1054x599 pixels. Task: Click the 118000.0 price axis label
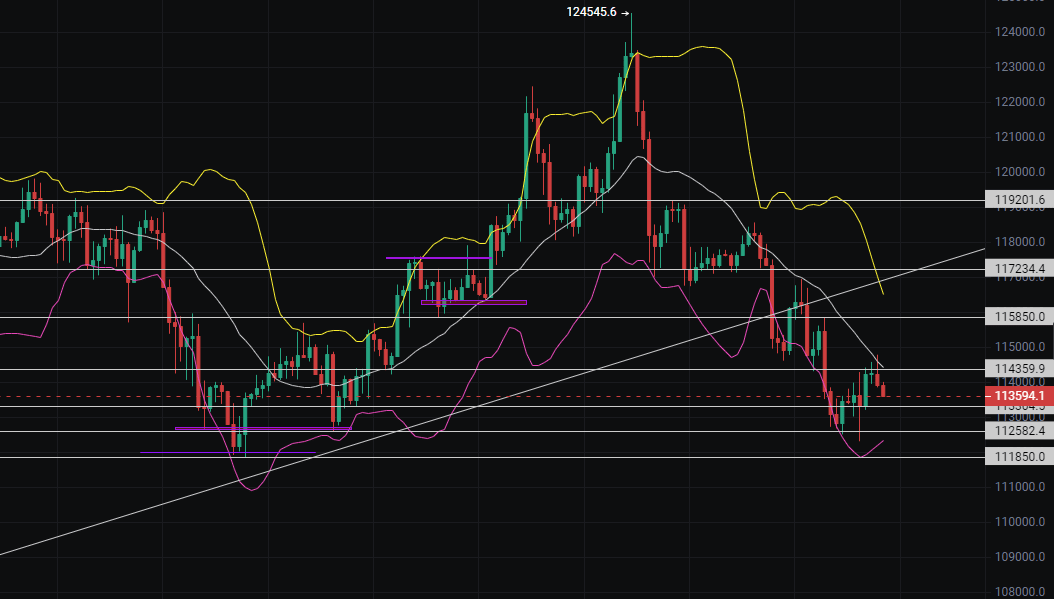tap(1020, 241)
